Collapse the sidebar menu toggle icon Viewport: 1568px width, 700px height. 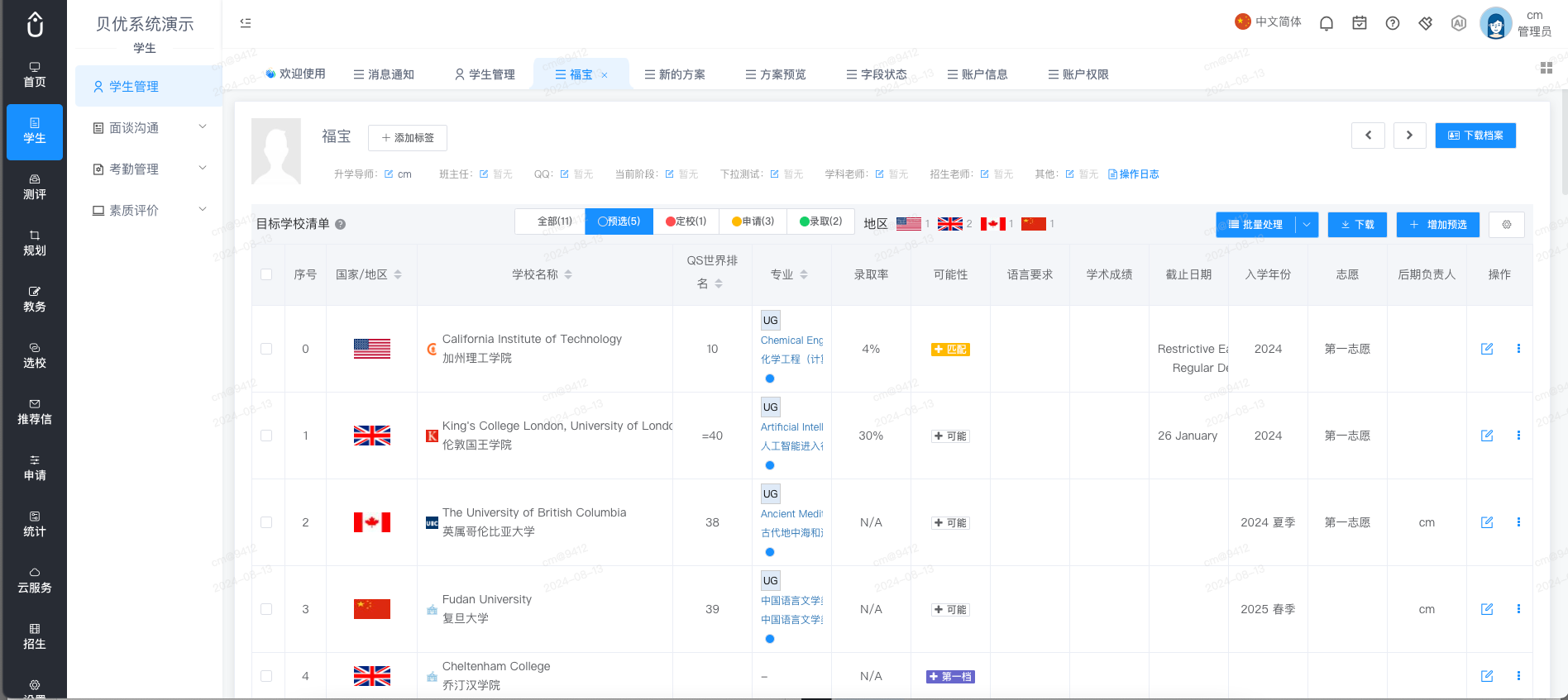click(246, 23)
